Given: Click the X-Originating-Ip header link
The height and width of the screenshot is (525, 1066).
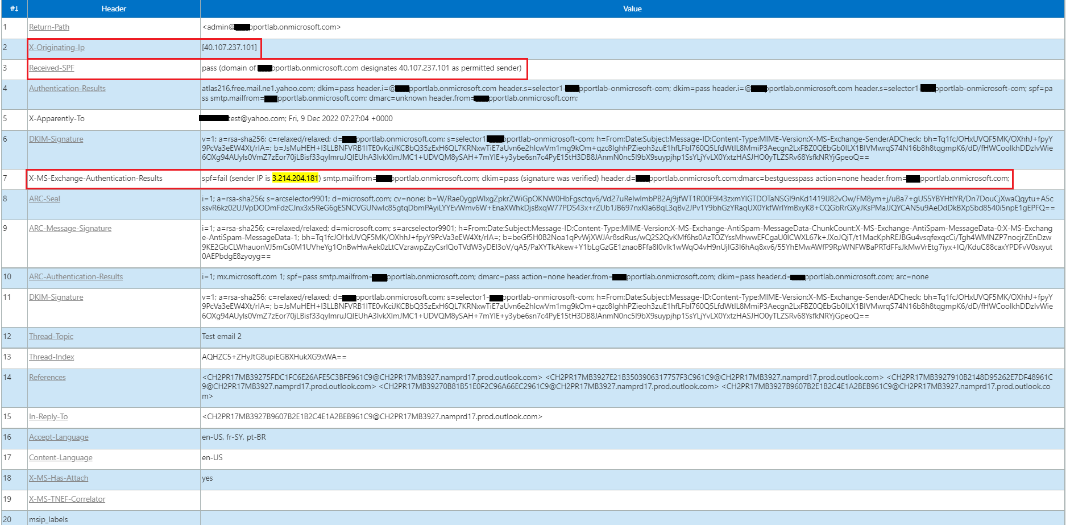Looking at the screenshot, I should coord(56,48).
